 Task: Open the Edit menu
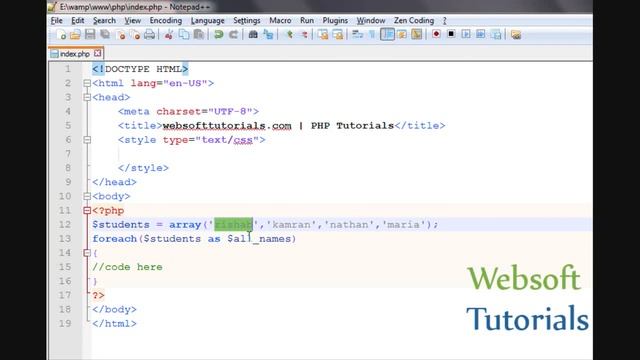[x=78, y=20]
